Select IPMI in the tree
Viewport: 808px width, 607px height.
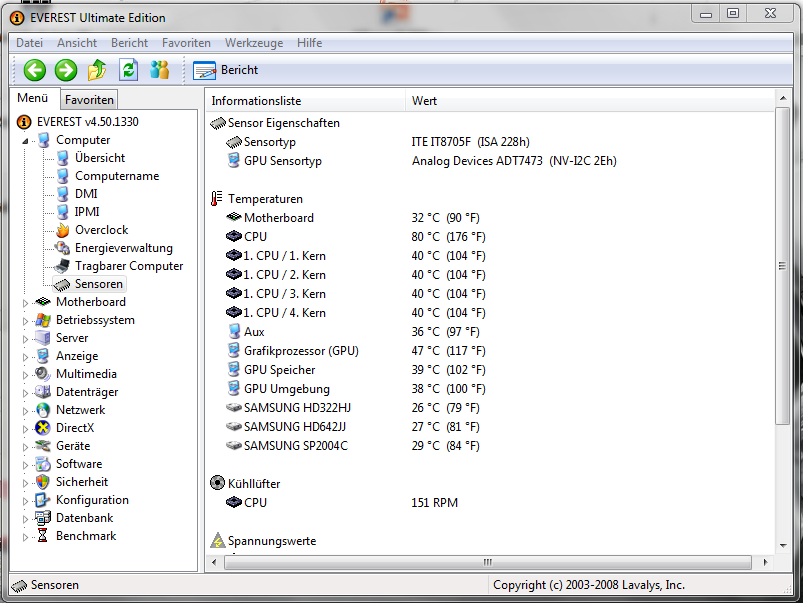87,212
